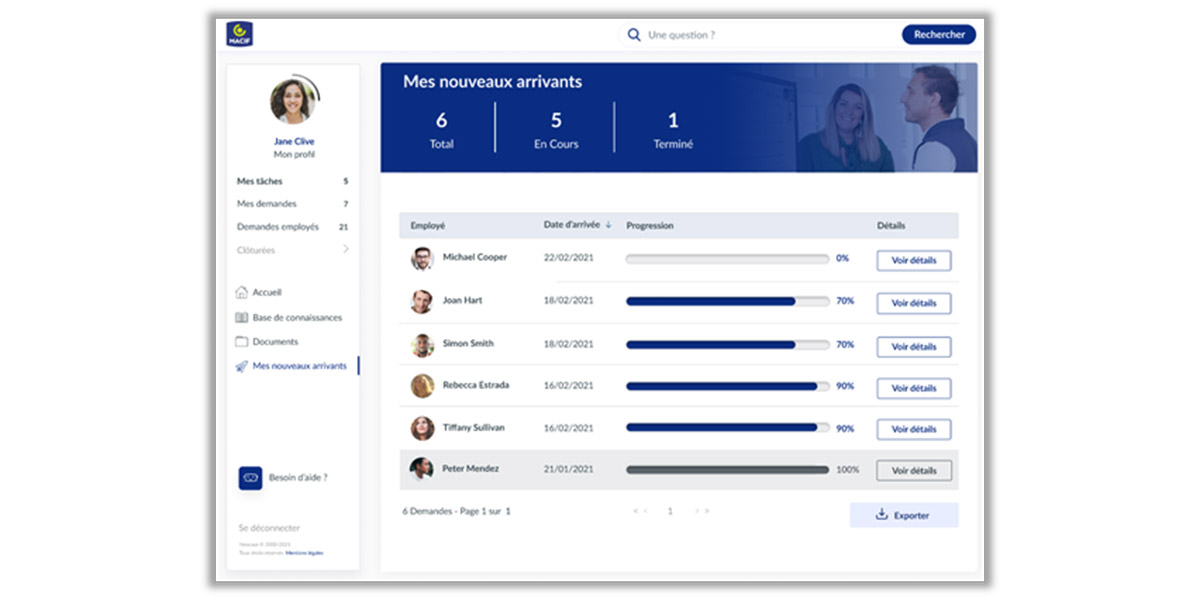The height and width of the screenshot is (600, 1200).
Task: Click Rebecca Estrada's avatar
Action: [x=422, y=386]
